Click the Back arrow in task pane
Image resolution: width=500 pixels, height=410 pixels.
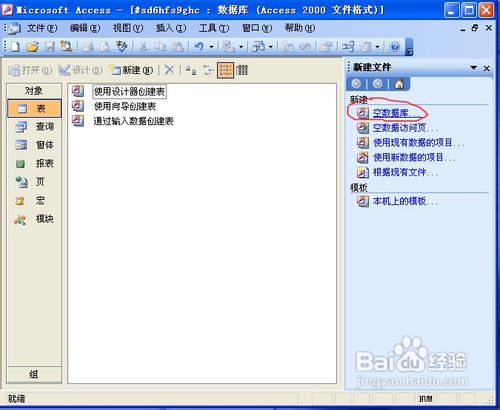356,84
